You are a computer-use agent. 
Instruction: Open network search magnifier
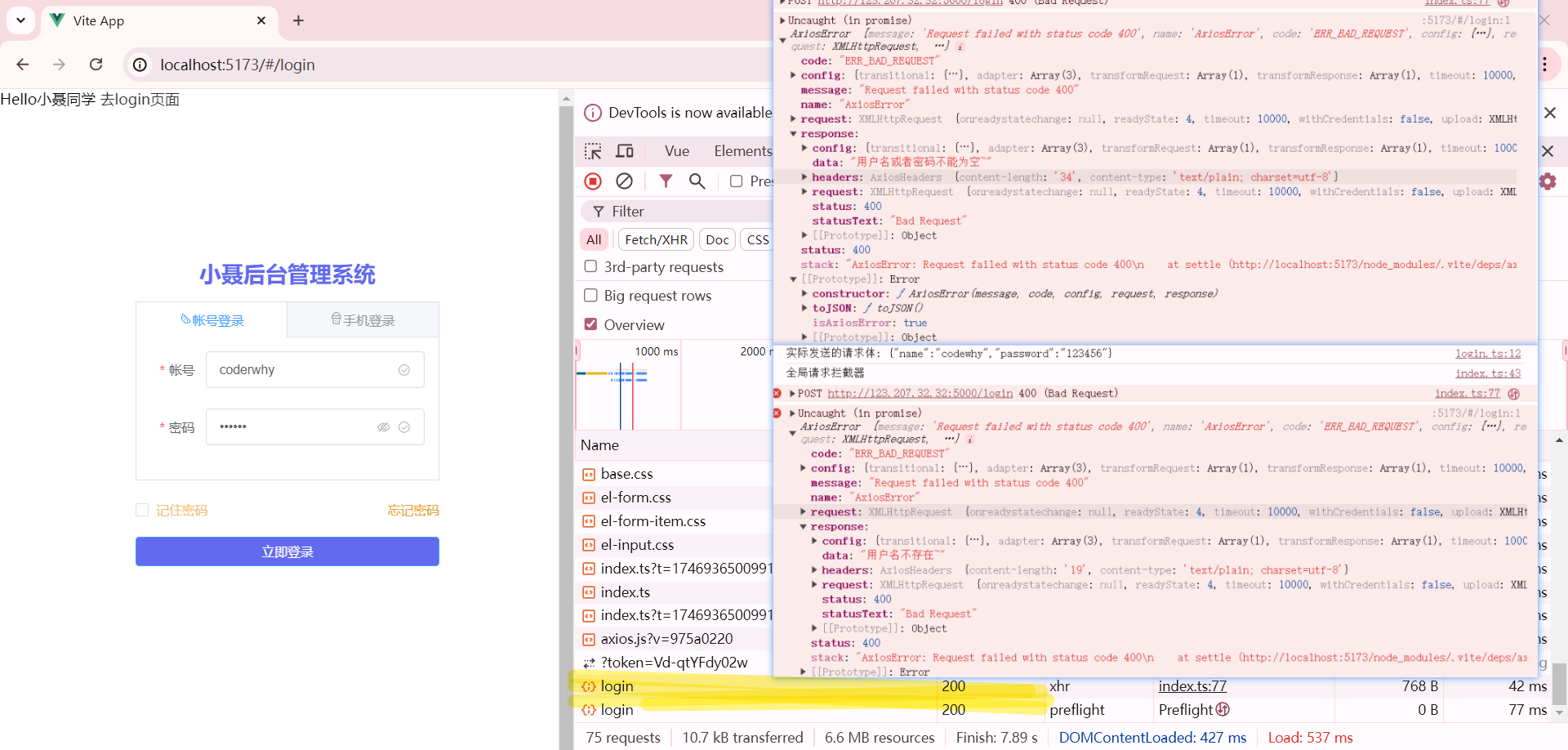click(697, 181)
